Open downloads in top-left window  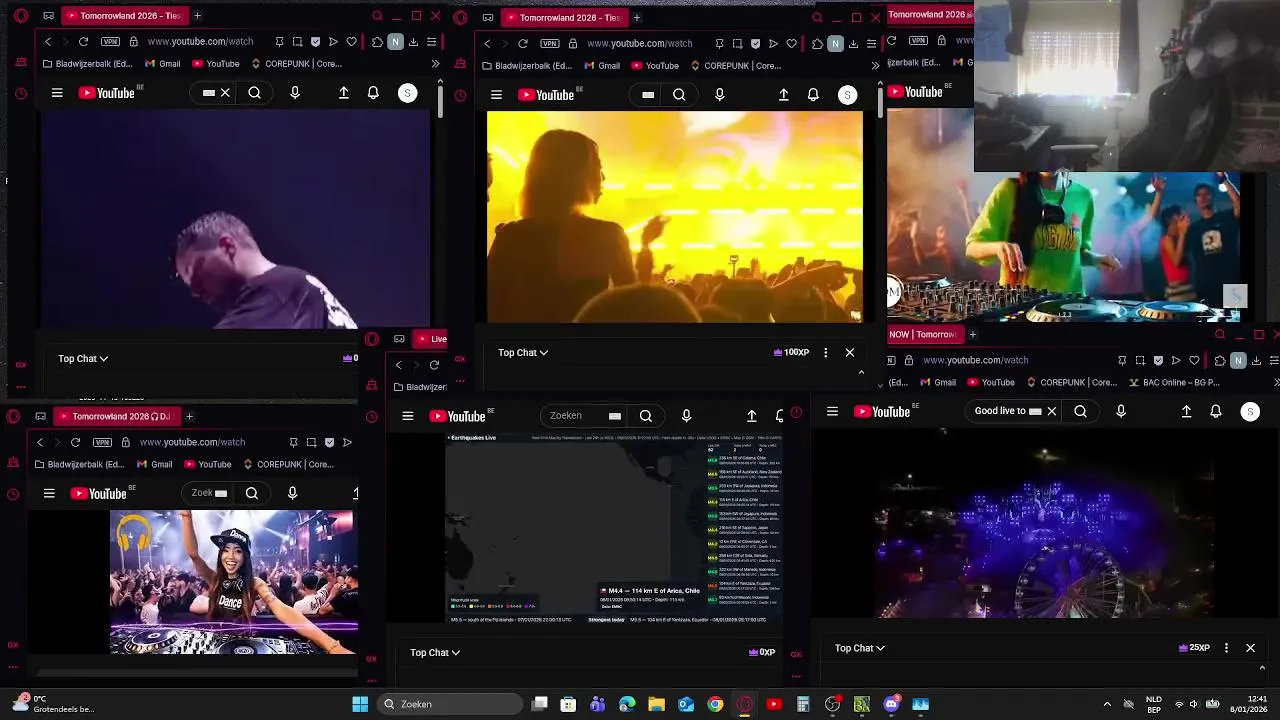pos(413,42)
